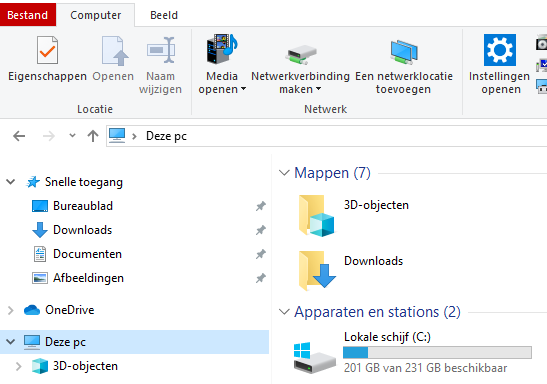Collapse the Mappen (7) group
This screenshot has width=547, height=384.
[x=284, y=173]
